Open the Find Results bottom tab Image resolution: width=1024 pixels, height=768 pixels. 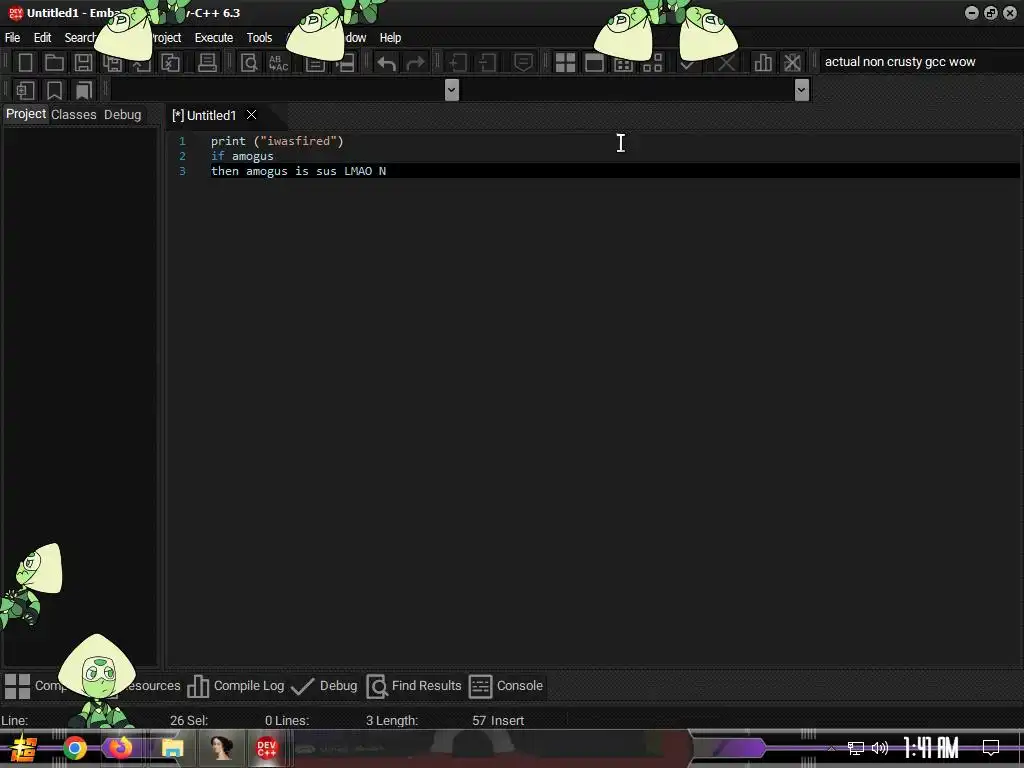coord(414,686)
